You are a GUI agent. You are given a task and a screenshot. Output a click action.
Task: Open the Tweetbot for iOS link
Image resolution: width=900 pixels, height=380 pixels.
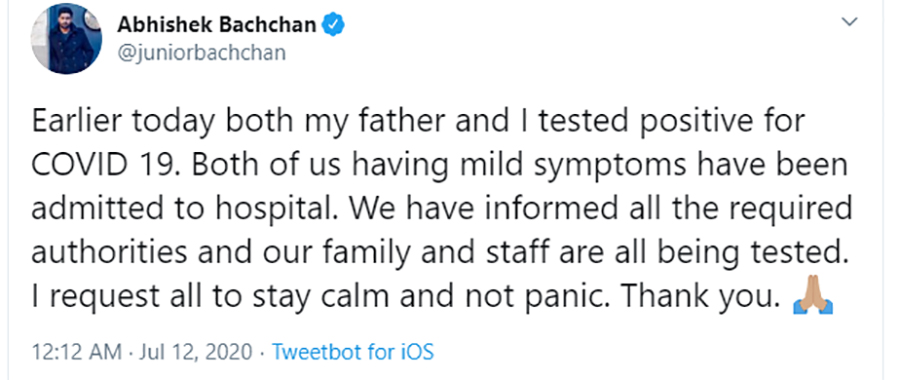coord(352,351)
